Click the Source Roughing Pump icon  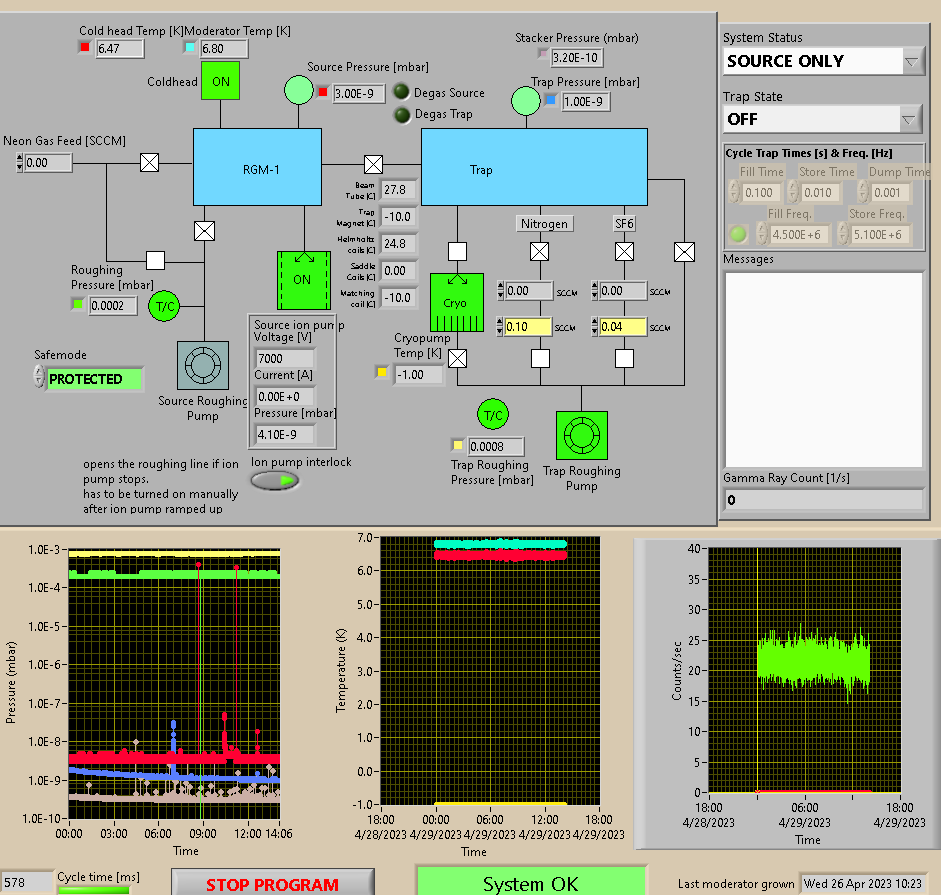(203, 366)
